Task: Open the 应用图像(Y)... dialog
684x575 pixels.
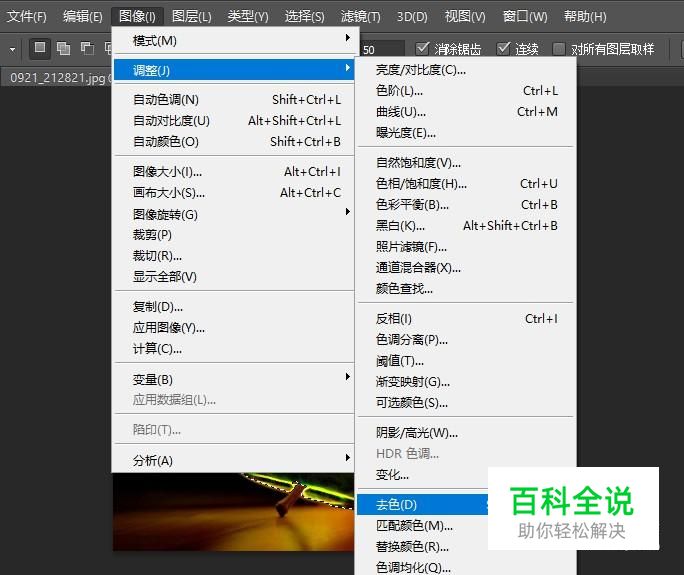Action: pyautogui.click(x=234, y=328)
